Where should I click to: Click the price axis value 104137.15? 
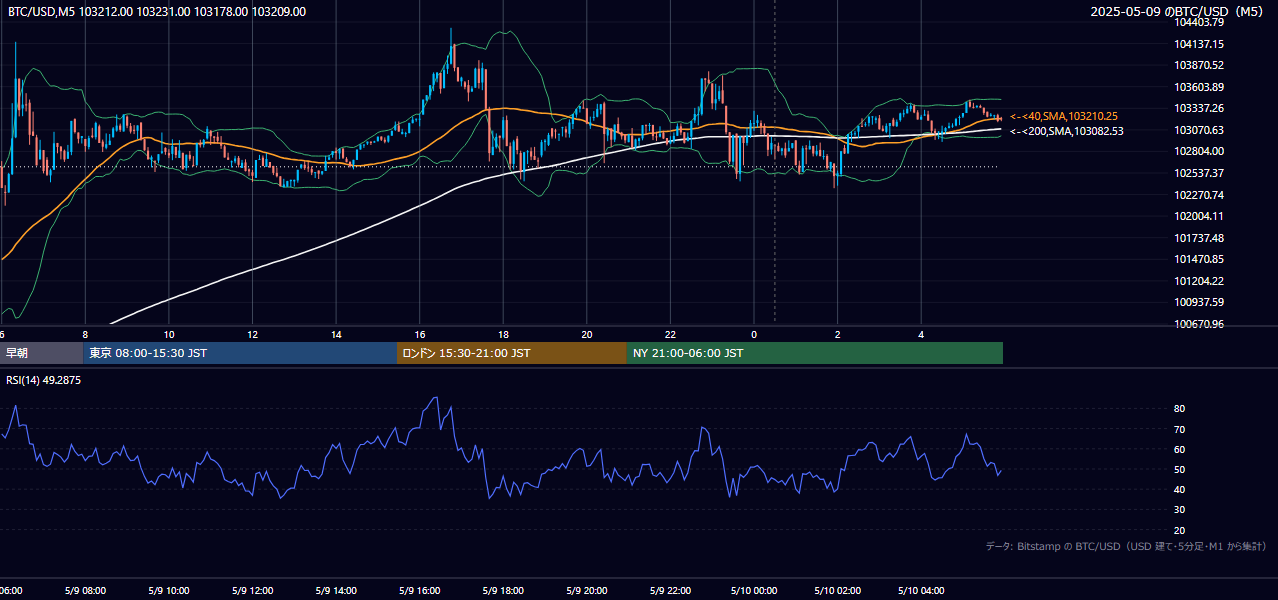tap(1201, 44)
